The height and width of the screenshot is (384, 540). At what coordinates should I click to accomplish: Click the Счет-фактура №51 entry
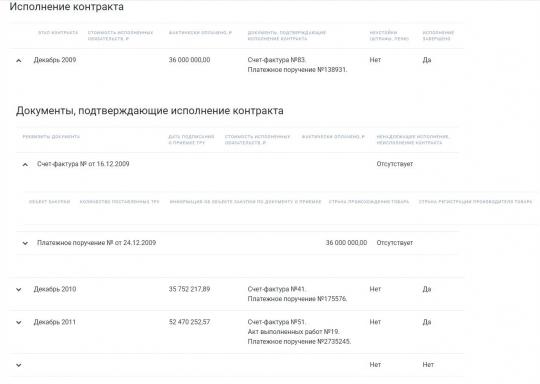click(277, 322)
